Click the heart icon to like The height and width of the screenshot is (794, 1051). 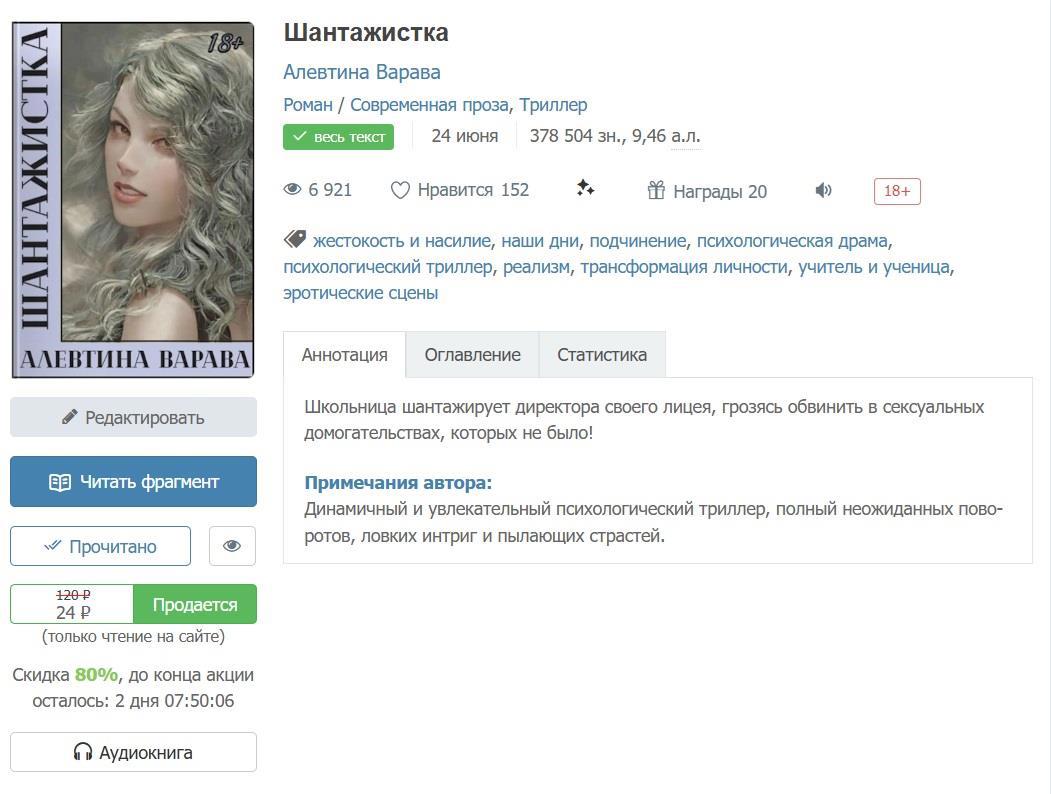click(400, 191)
